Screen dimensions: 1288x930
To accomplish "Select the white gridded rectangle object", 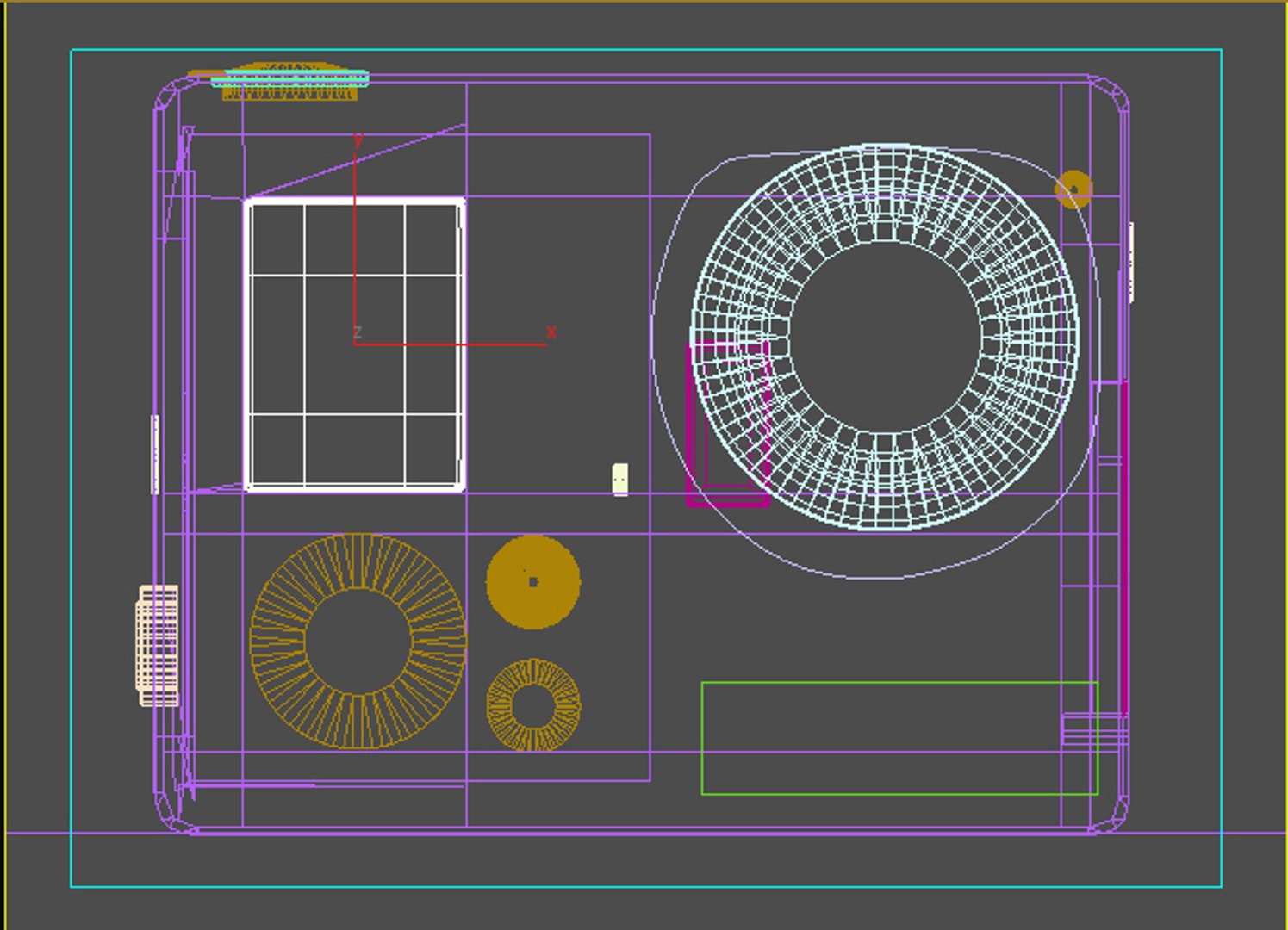I will [x=355, y=344].
